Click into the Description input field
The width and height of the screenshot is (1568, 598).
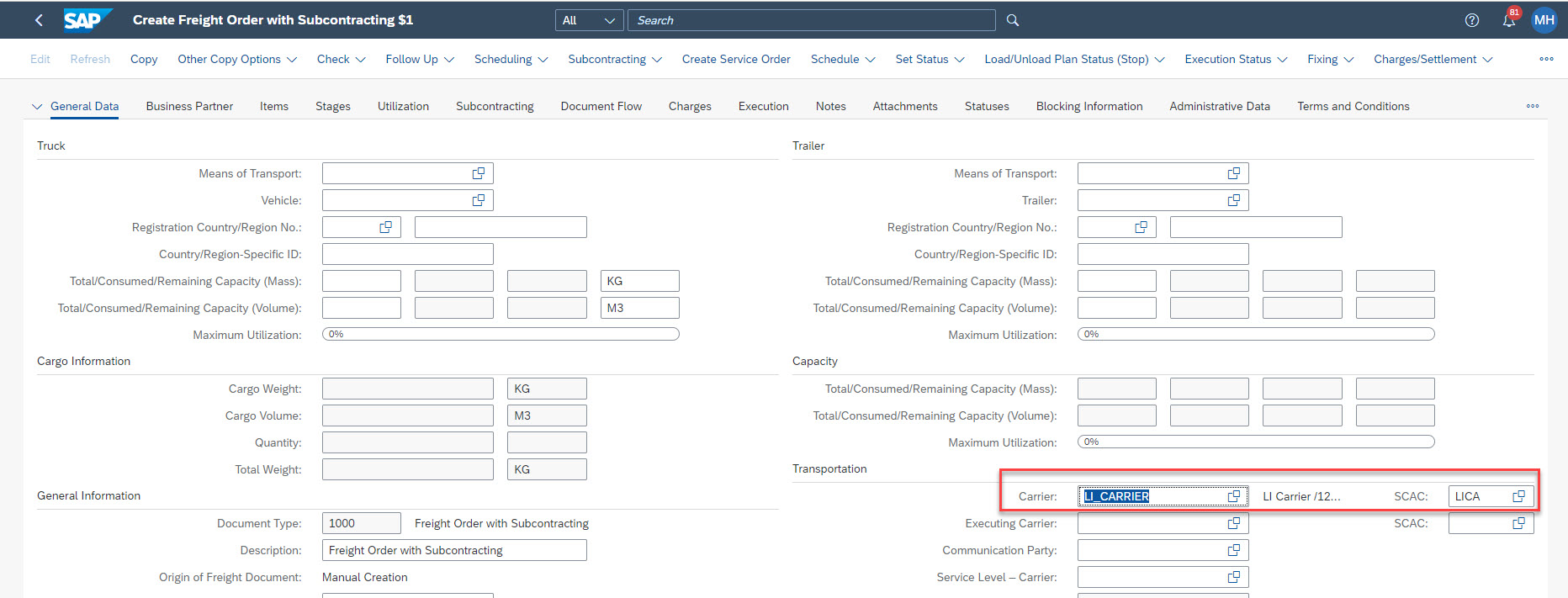click(454, 550)
